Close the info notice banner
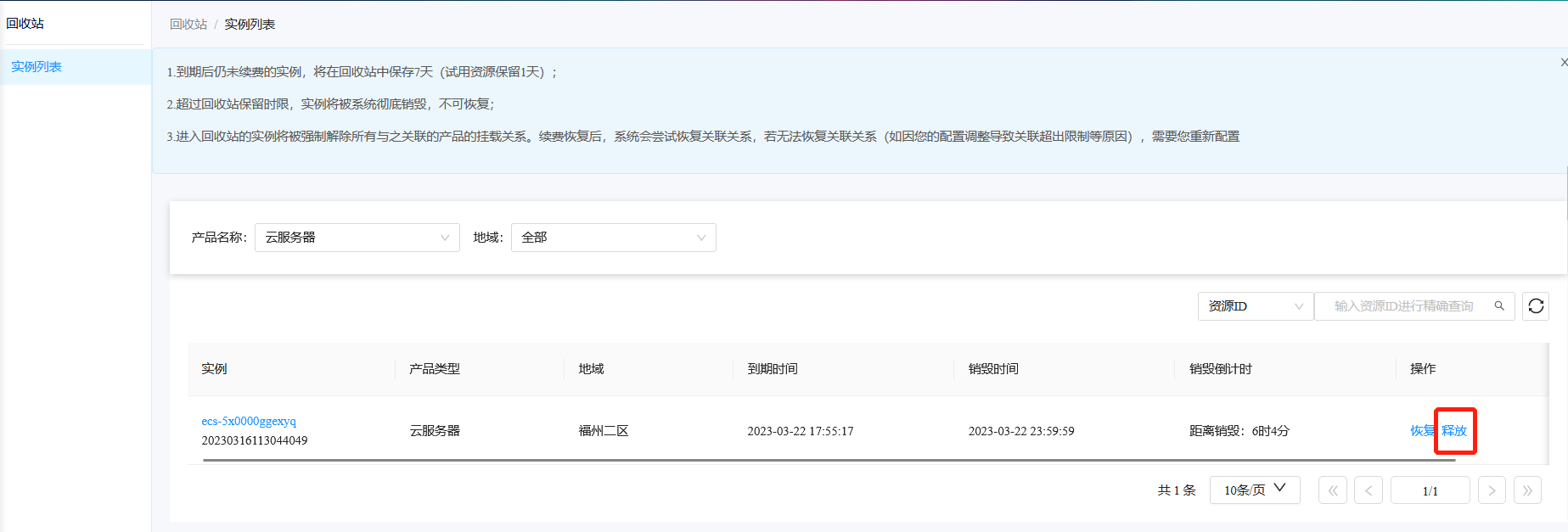This screenshot has height=532, width=1568. point(1564,63)
